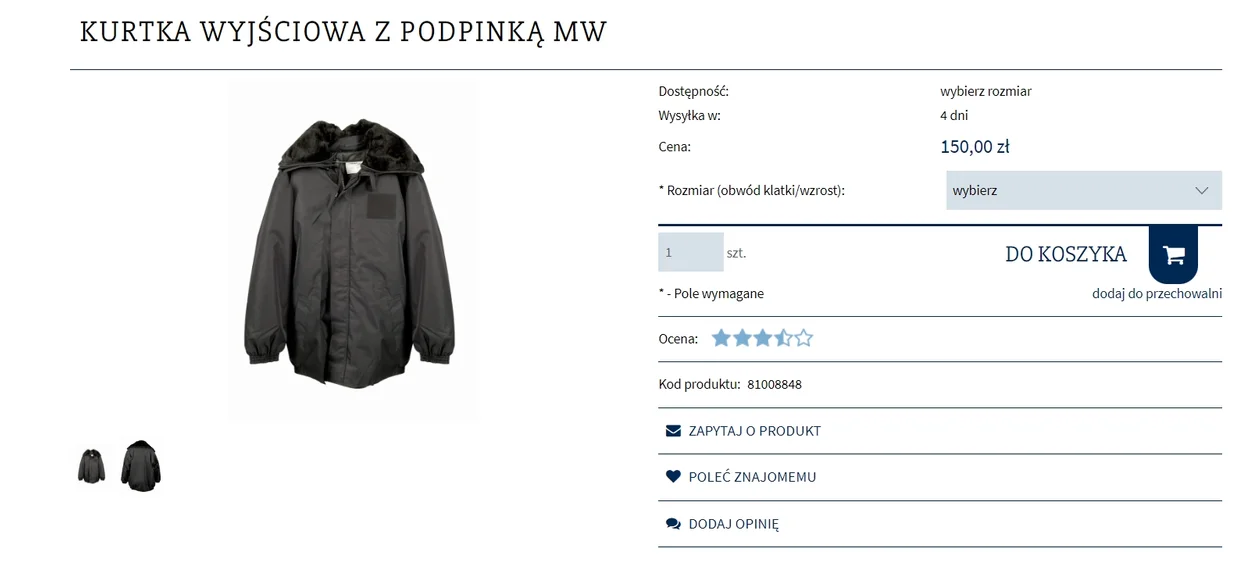This screenshot has width=1260, height=564.
Task: Select the fourth rating star
Action: coord(783,338)
